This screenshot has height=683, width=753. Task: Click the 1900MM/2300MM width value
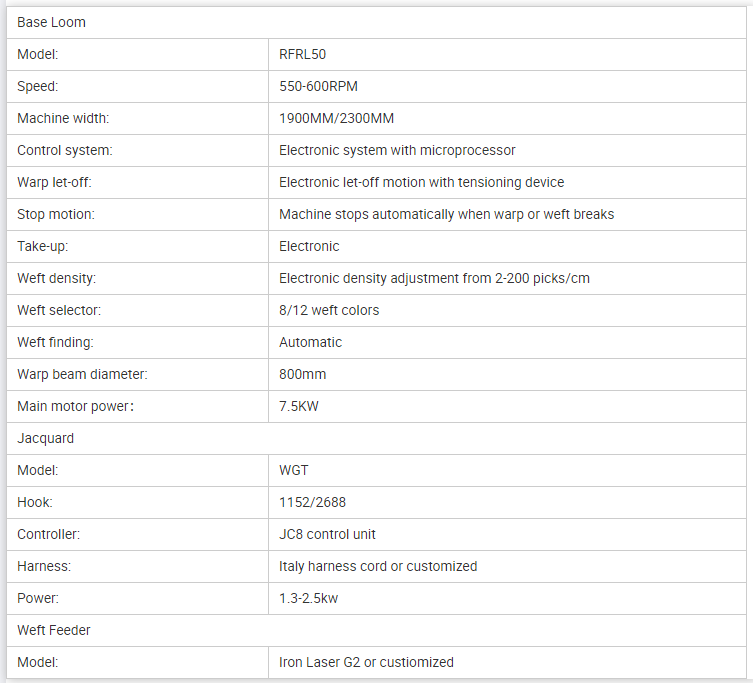(336, 118)
